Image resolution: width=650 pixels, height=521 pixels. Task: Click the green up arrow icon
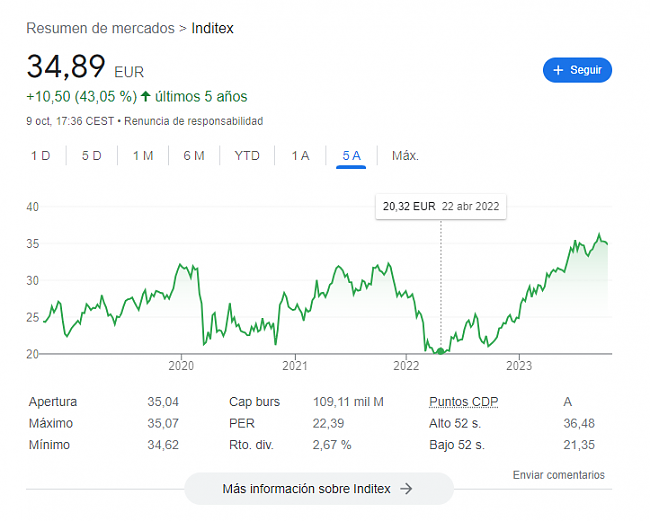pos(146,97)
